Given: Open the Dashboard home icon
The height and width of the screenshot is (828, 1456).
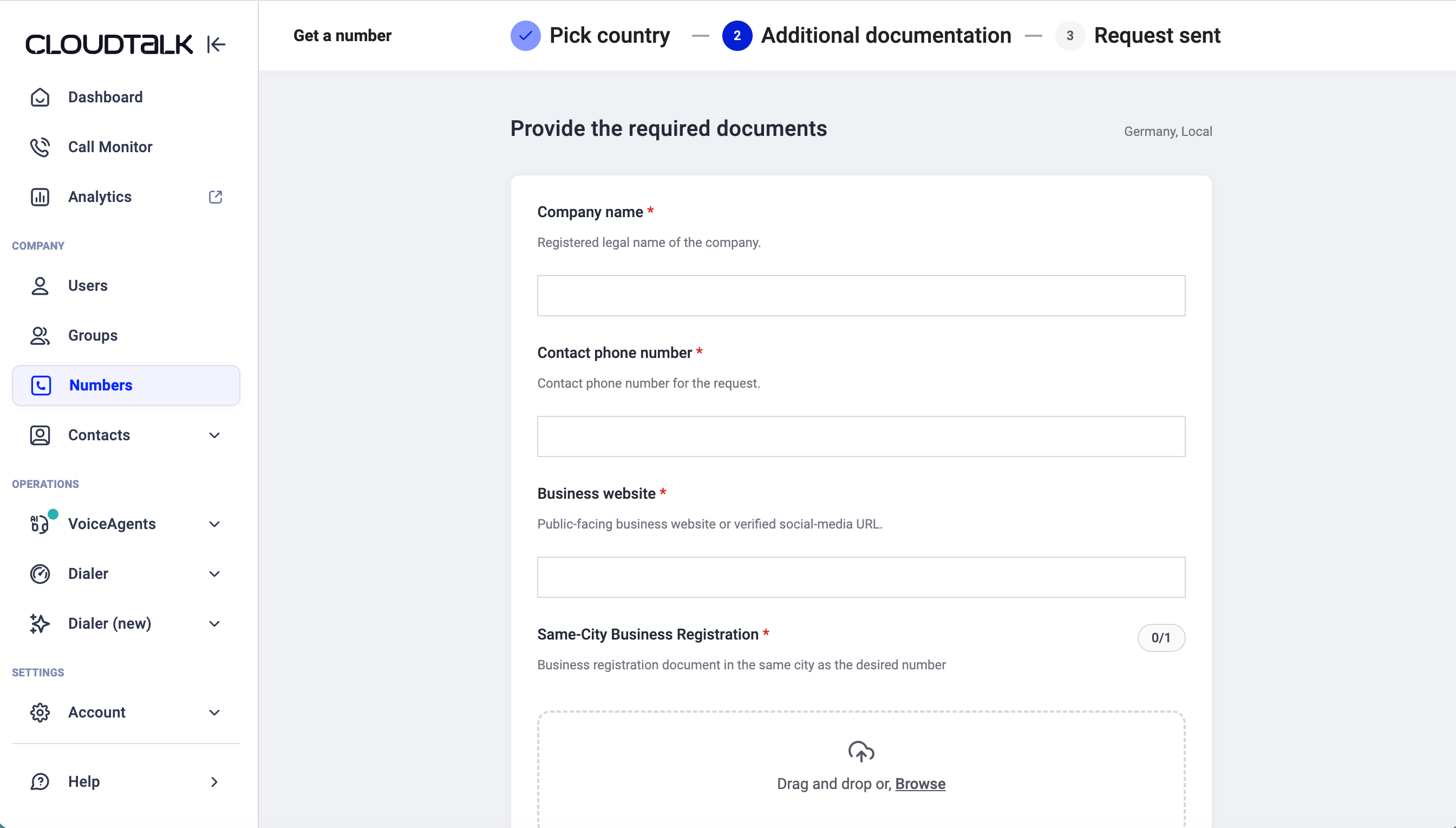Looking at the screenshot, I should point(40,97).
